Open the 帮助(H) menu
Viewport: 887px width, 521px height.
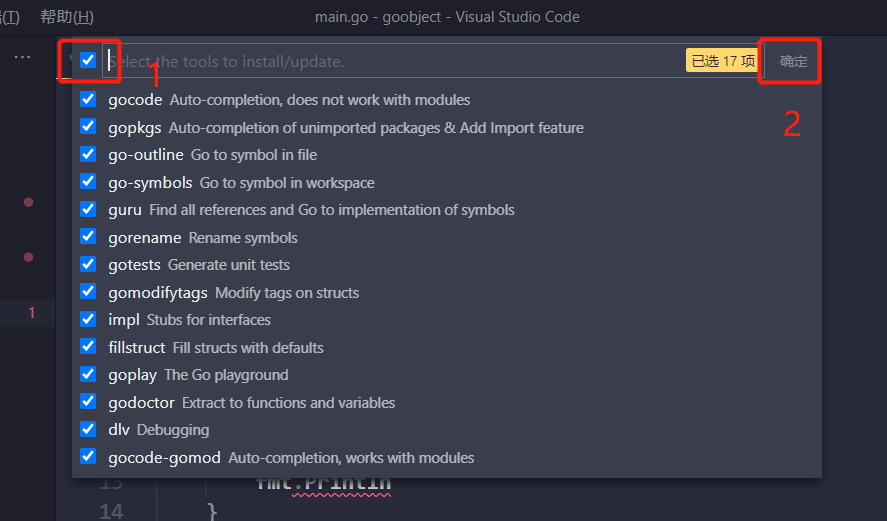[67, 17]
